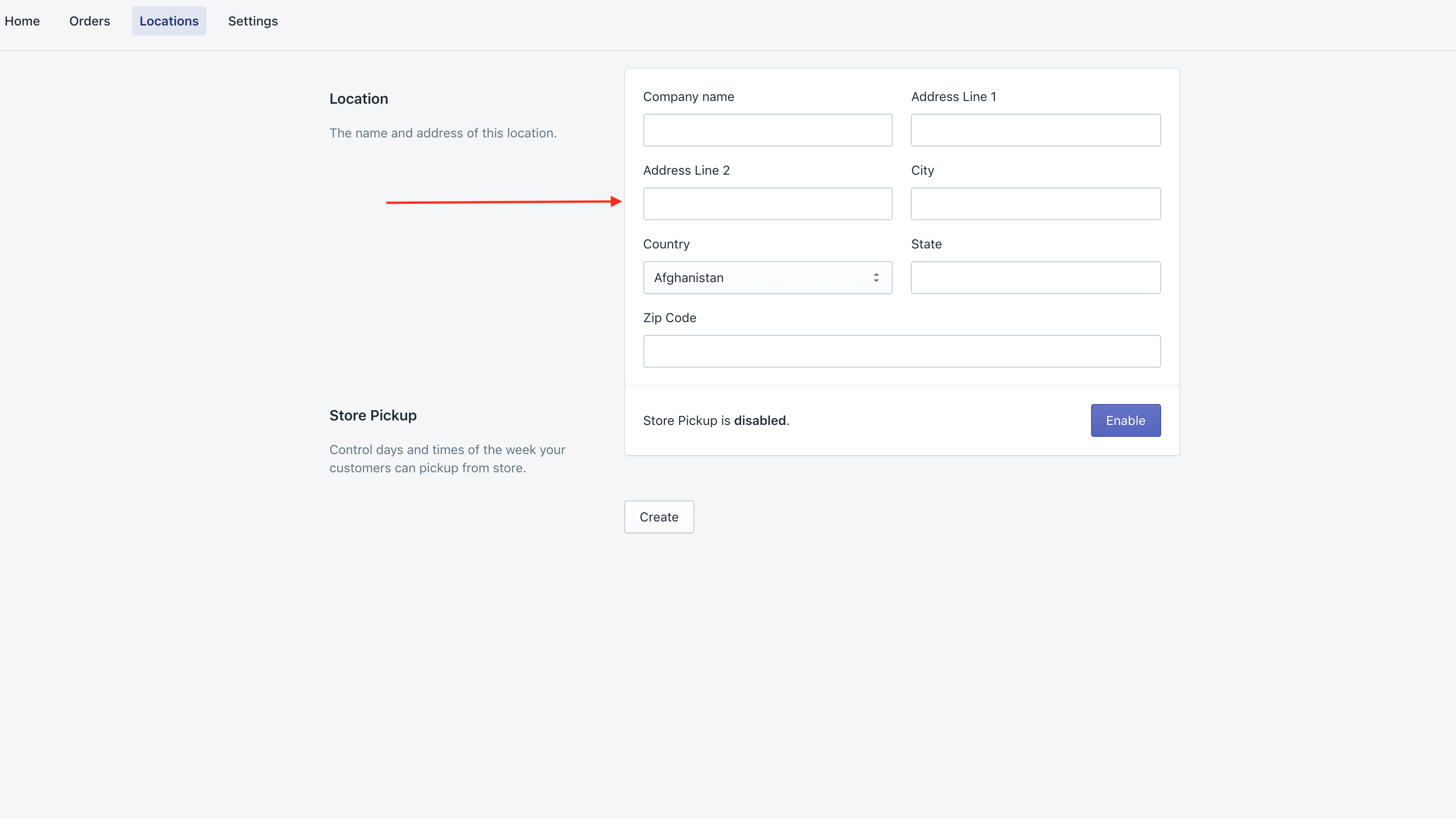
Task: Enable Store Pickup with the Enable button
Action: 1125,420
